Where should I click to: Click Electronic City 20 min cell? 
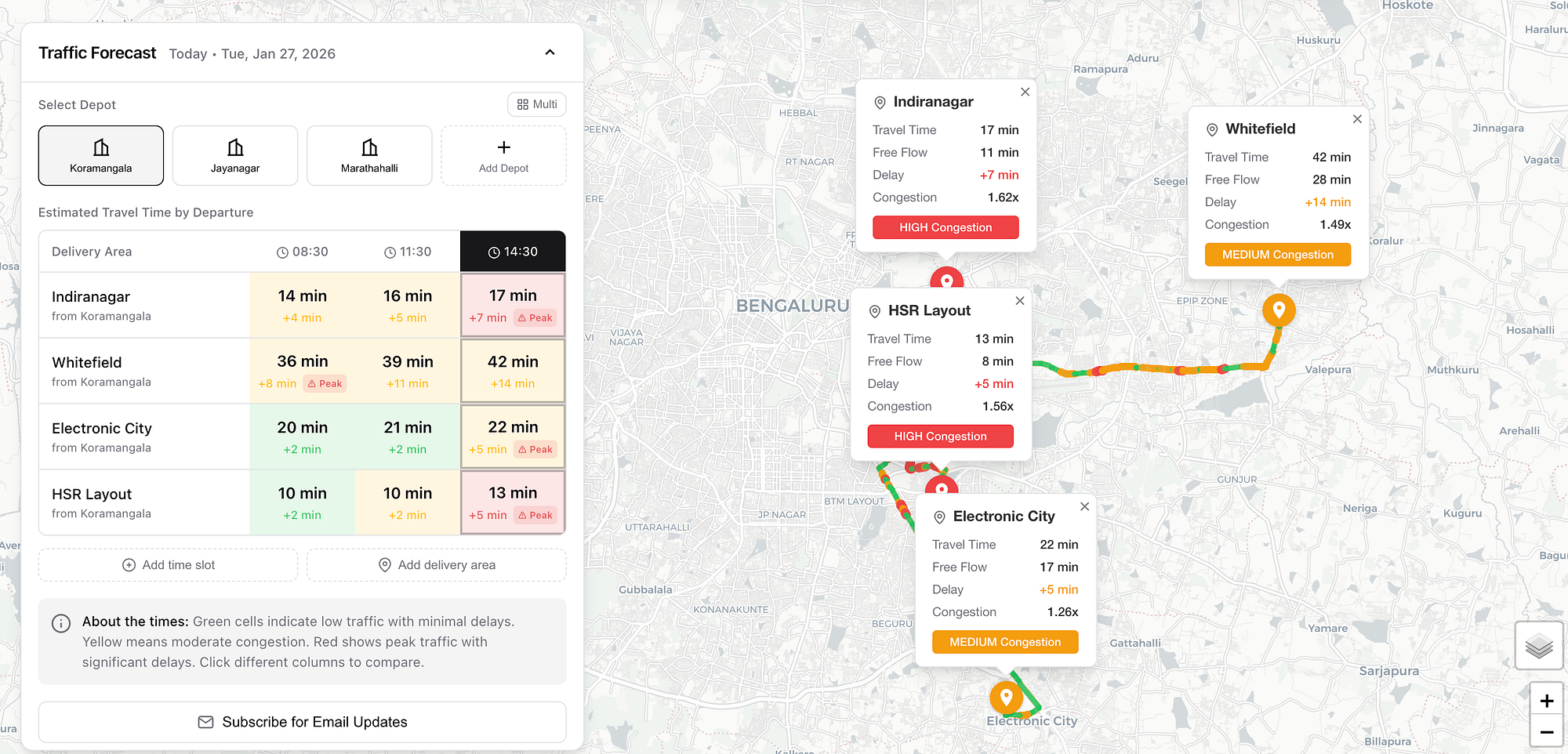(x=303, y=437)
